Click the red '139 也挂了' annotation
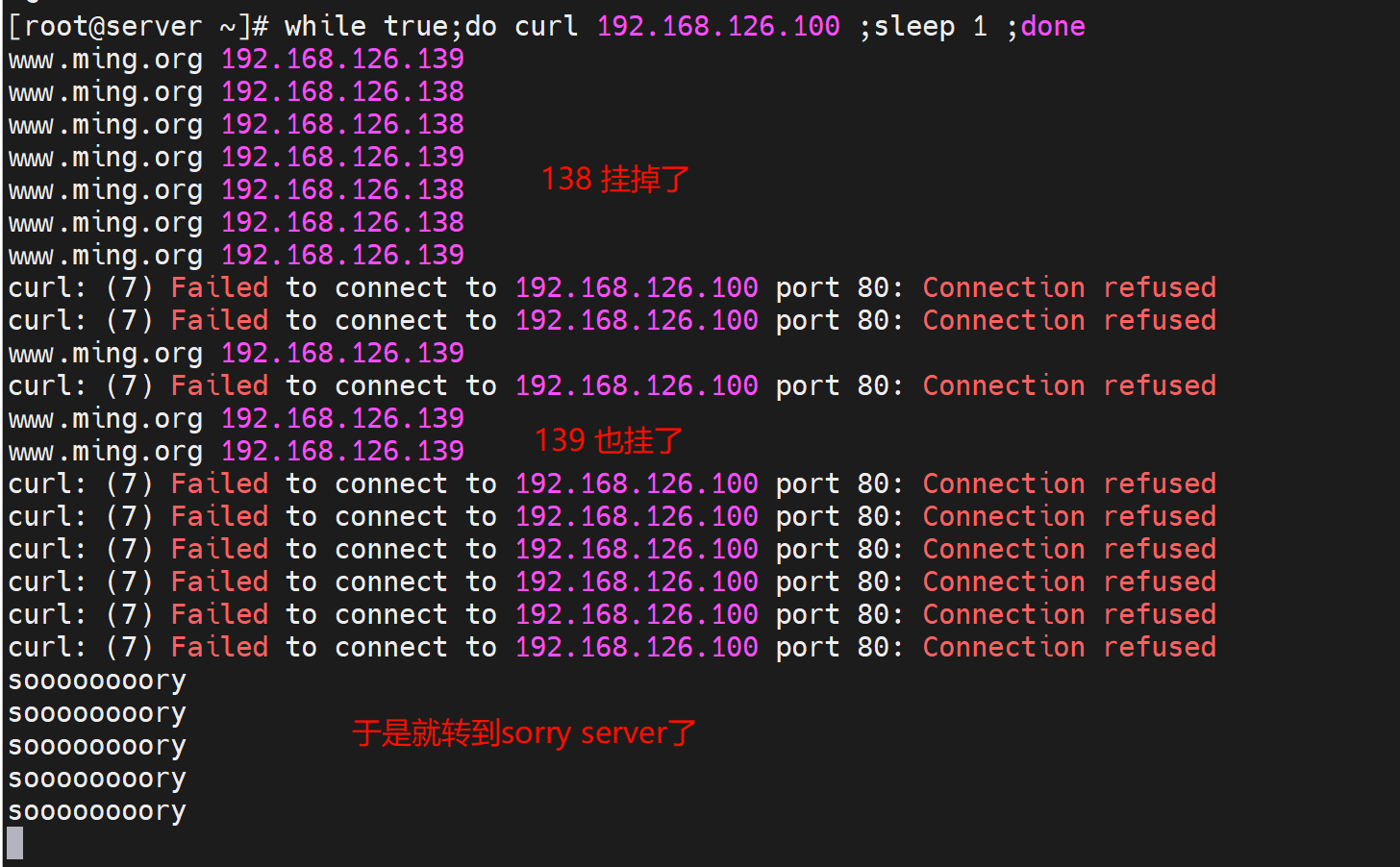 click(x=609, y=441)
